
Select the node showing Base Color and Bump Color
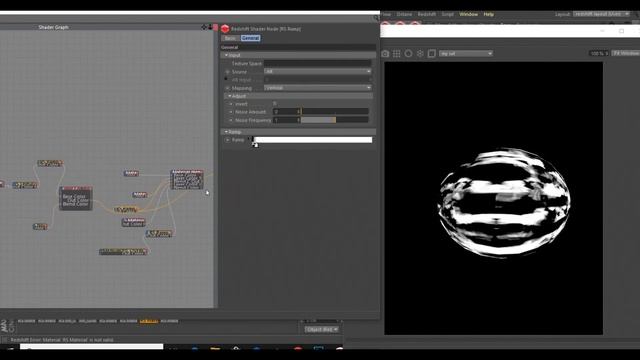(x=76, y=198)
